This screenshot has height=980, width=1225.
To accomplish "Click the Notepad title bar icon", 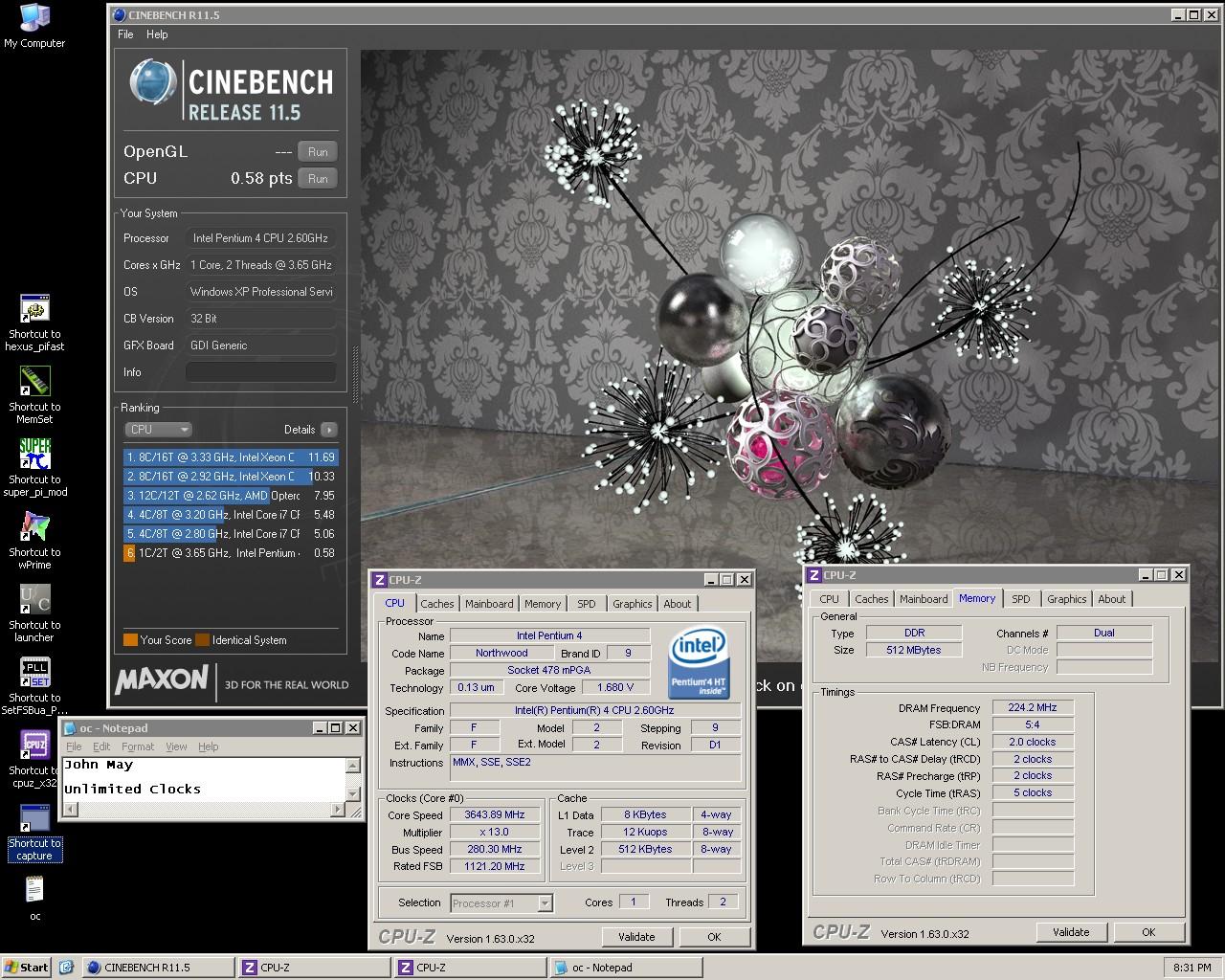I will pos(71,728).
